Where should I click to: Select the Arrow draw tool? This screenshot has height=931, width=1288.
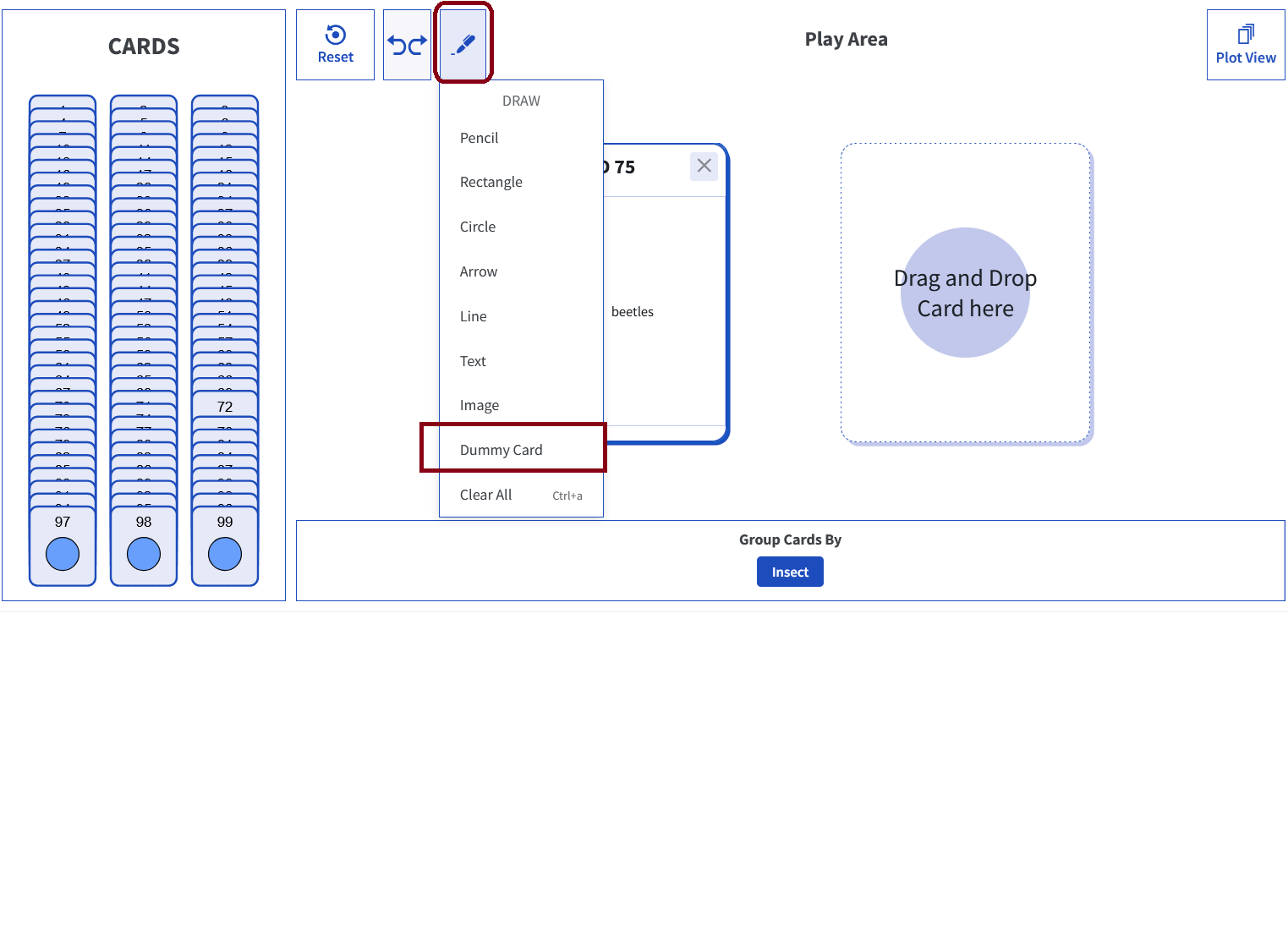478,271
